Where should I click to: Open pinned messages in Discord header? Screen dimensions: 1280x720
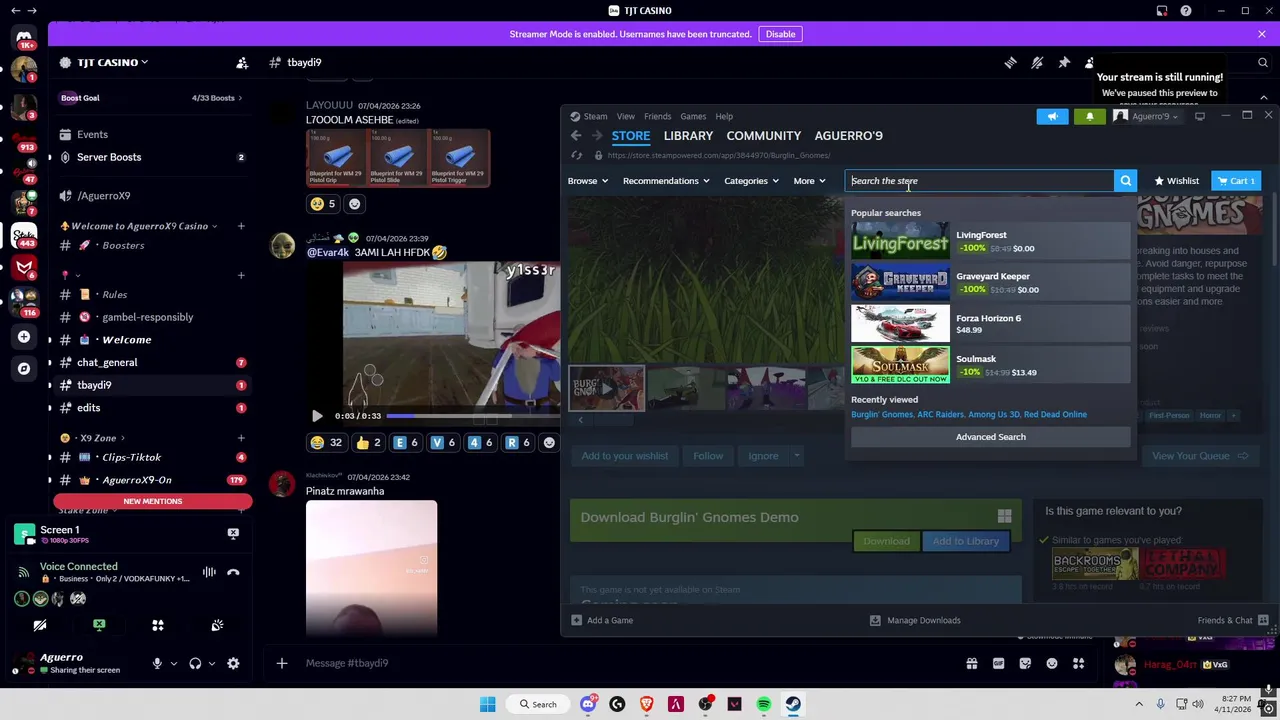(1064, 62)
